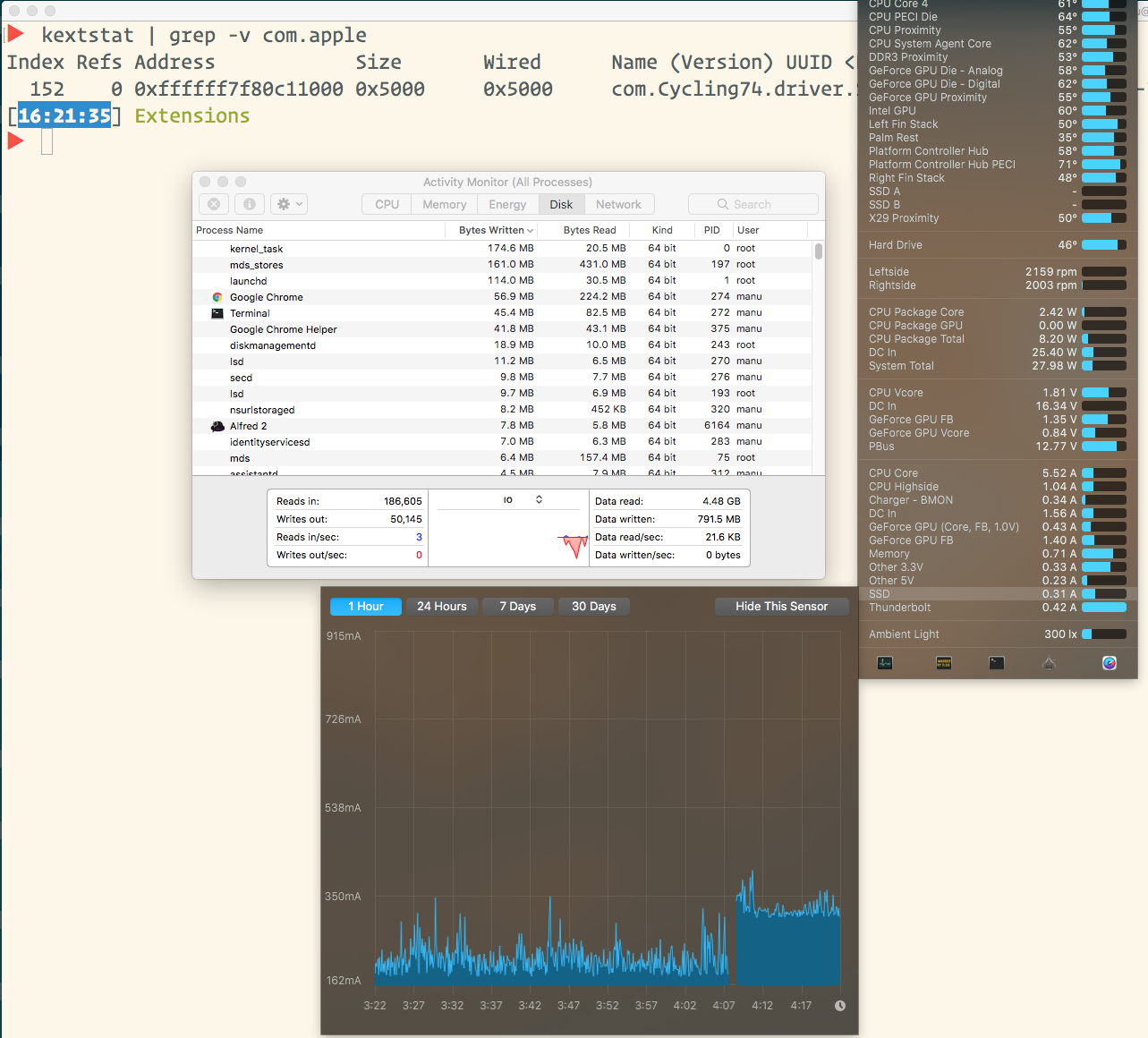Select the Disk tab
This screenshot has width=1148, height=1038.
(561, 204)
